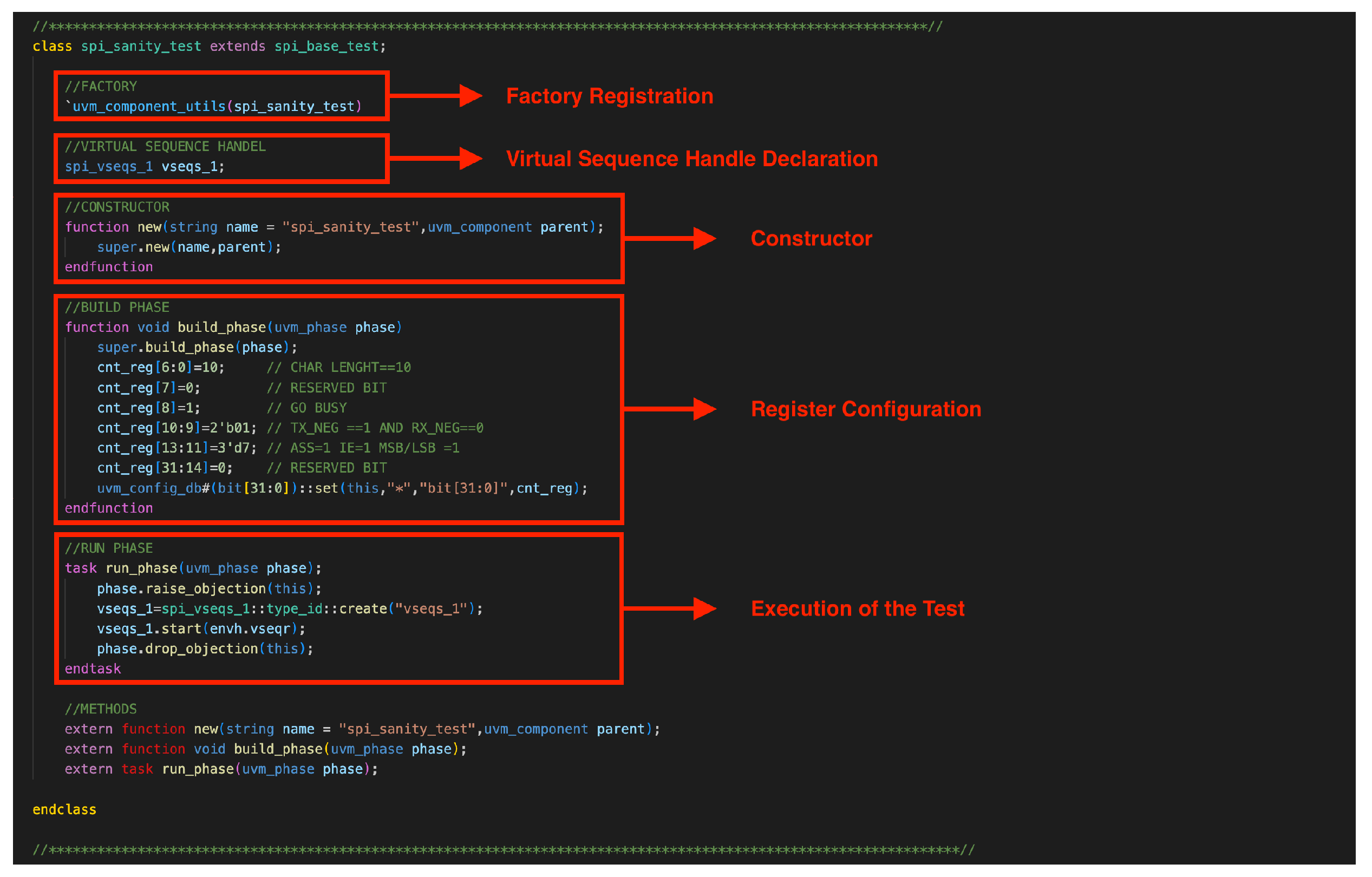Viewport: 1372px width, 877px height.
Task: Click the Execution of the Test label
Action: pyautogui.click(x=858, y=608)
